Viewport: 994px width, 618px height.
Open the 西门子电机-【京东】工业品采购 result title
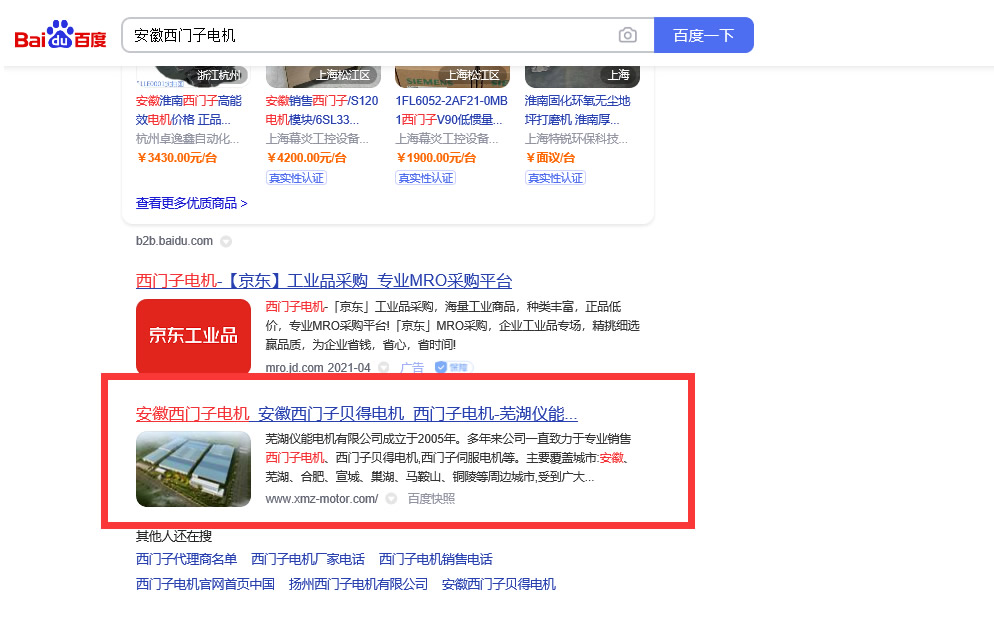[x=323, y=281]
